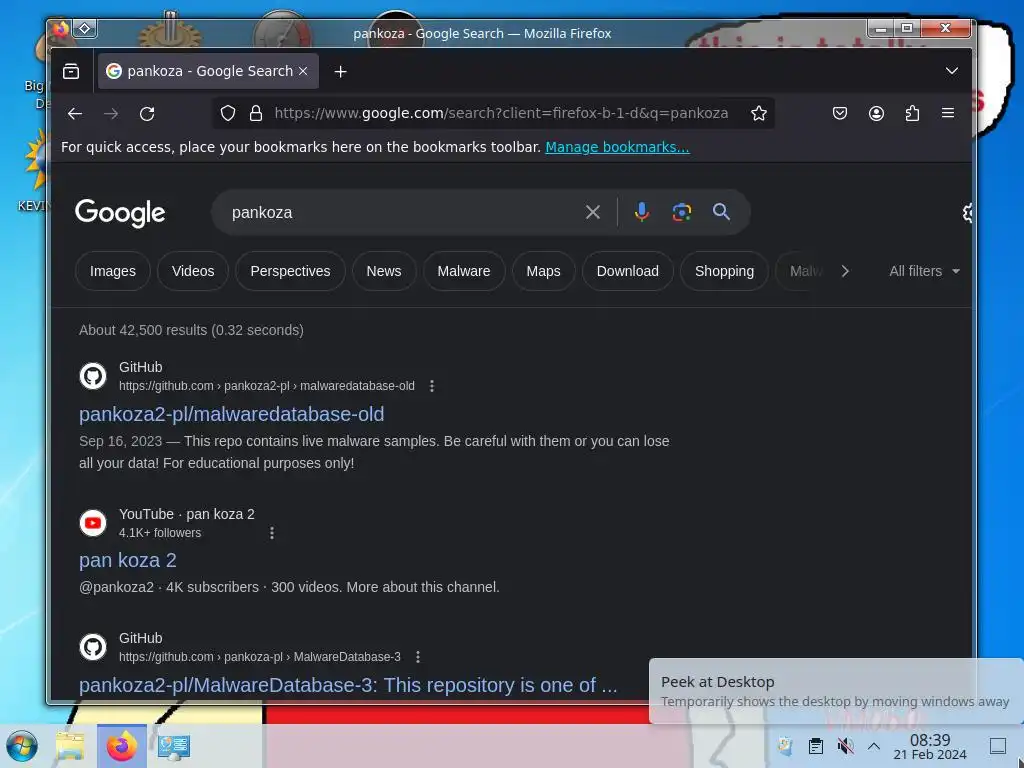1024x768 pixels.
Task: Open the Extensions puzzle icon
Action: click(912, 114)
